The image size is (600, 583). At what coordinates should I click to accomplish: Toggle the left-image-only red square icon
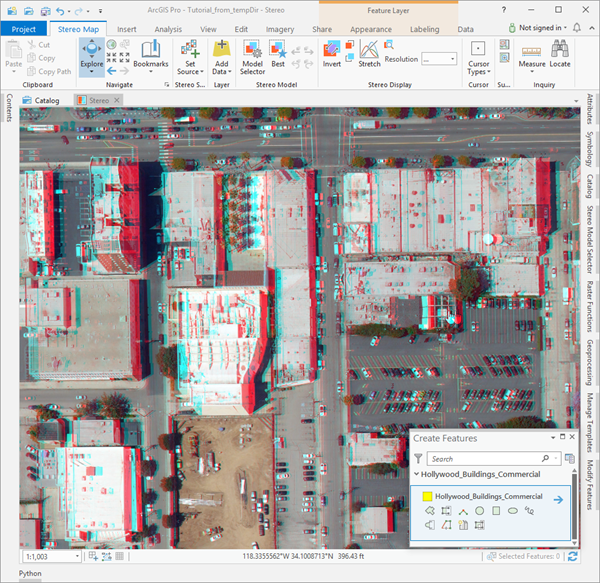[349, 45]
